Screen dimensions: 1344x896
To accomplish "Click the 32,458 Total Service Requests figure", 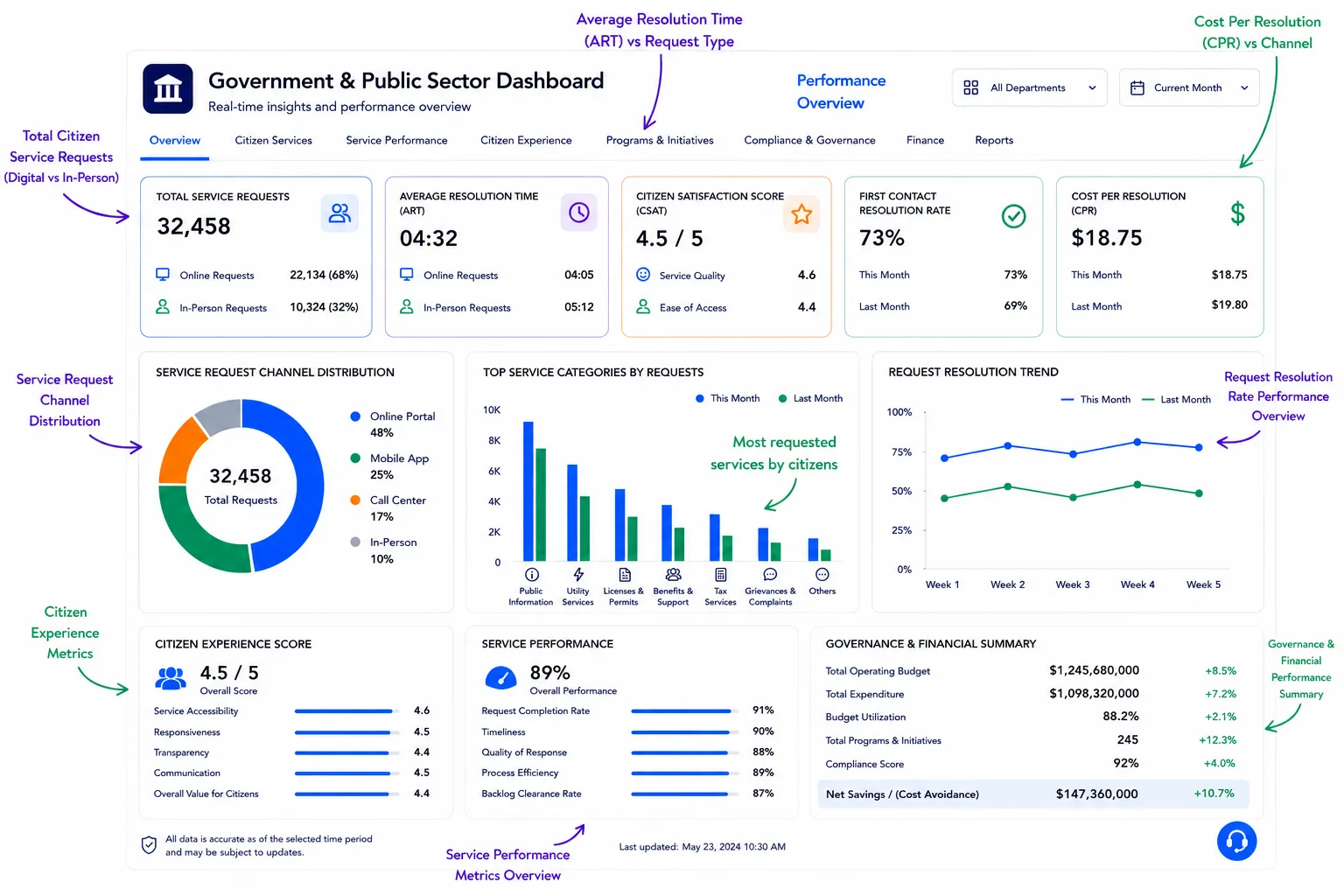I will (x=193, y=227).
